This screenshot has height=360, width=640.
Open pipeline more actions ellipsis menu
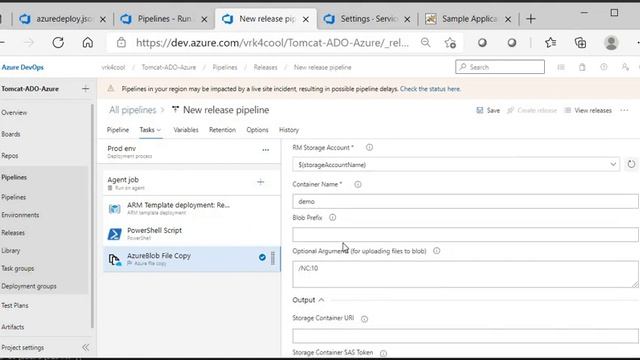coord(624,110)
